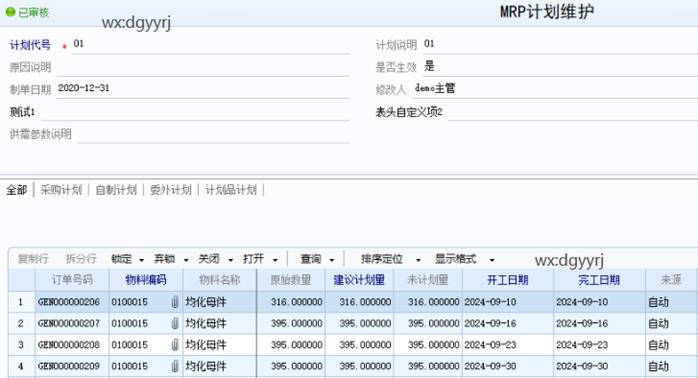
Task: Open the 显示格式 dropdown arrow
Action: pyautogui.click(x=492, y=260)
